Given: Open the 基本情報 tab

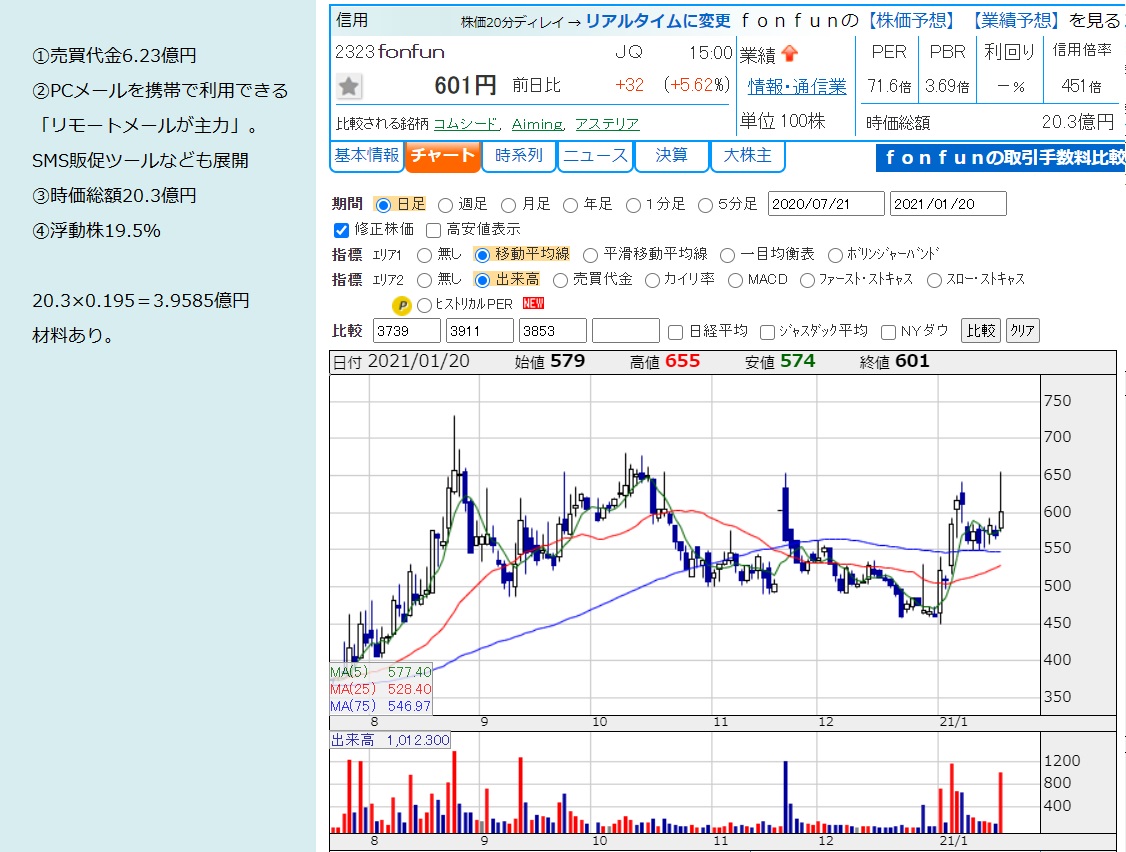Looking at the screenshot, I should 366,156.
